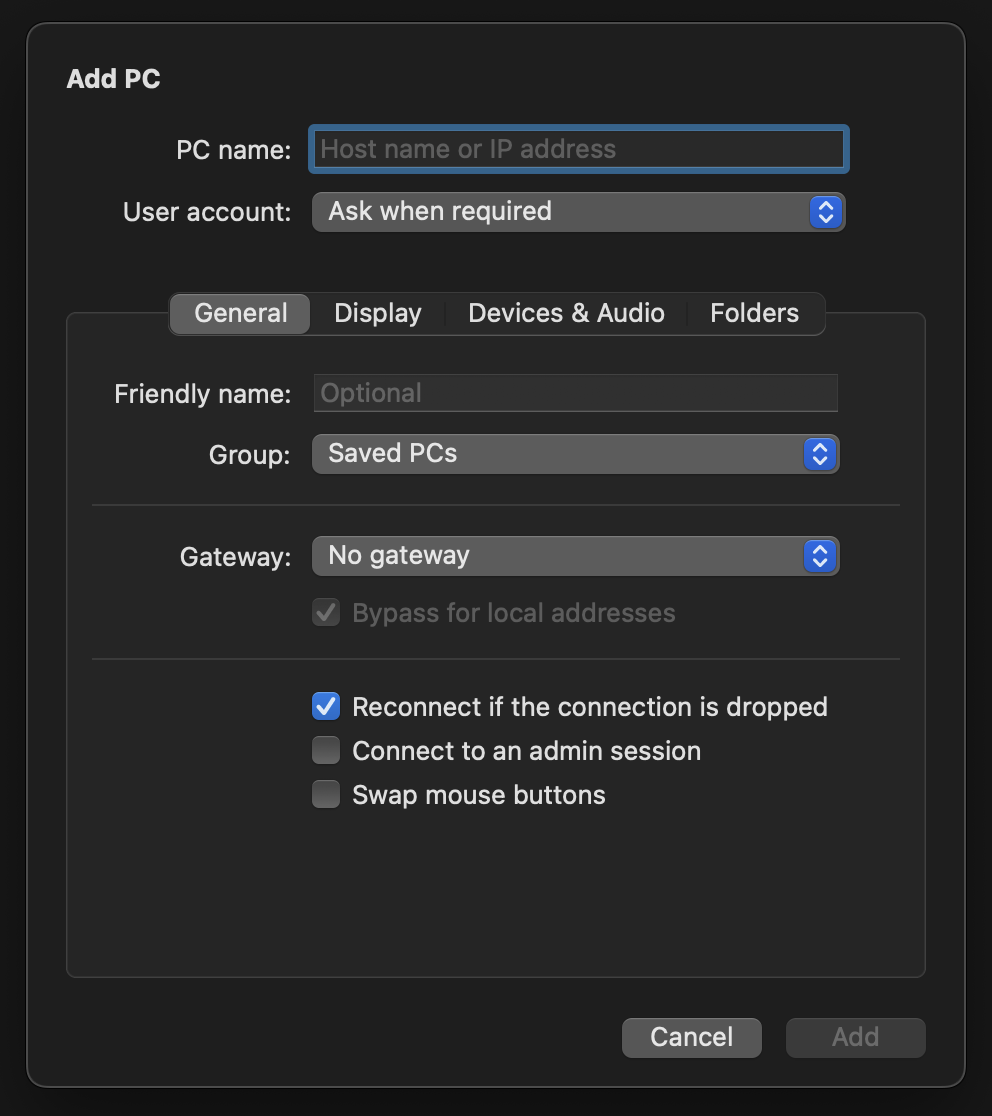Click the Cancel button
Screen dimensions: 992x1116
click(691, 1037)
